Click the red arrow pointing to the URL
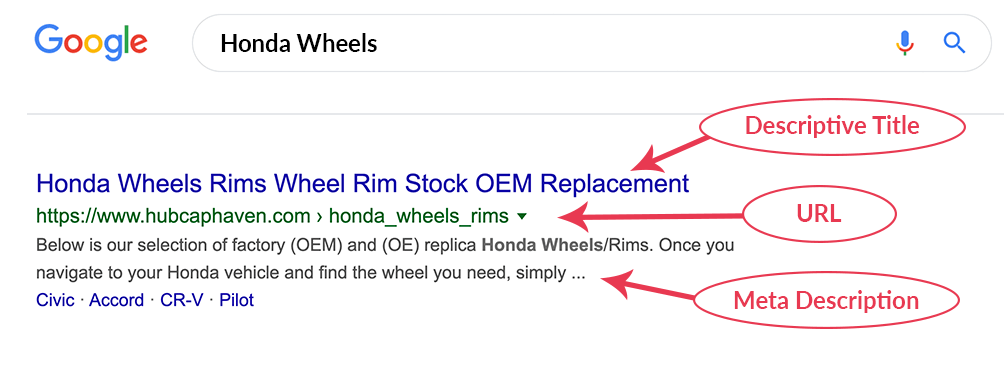 click(651, 216)
